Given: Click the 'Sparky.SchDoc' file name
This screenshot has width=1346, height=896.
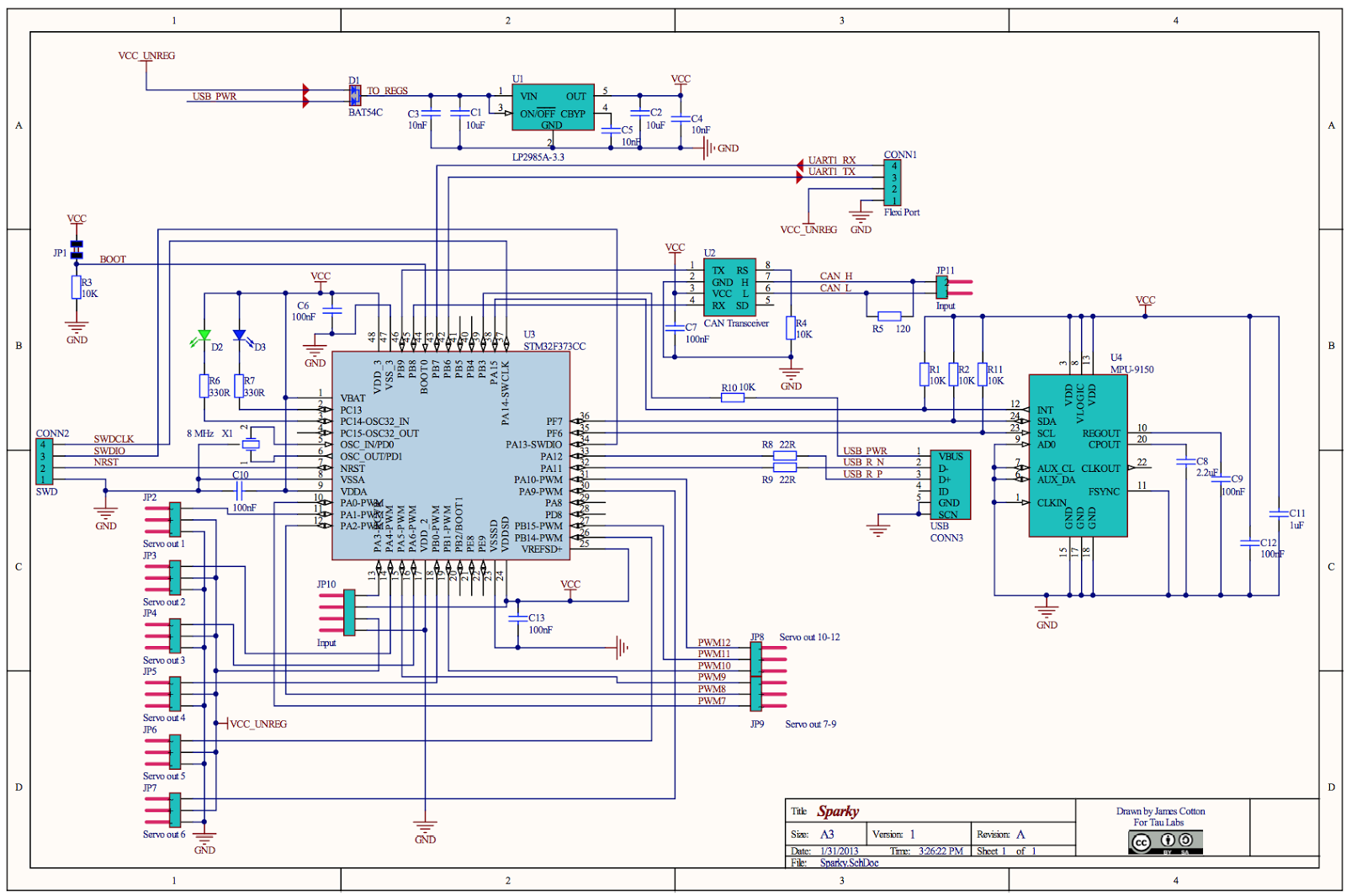Looking at the screenshot, I should click(x=850, y=862).
